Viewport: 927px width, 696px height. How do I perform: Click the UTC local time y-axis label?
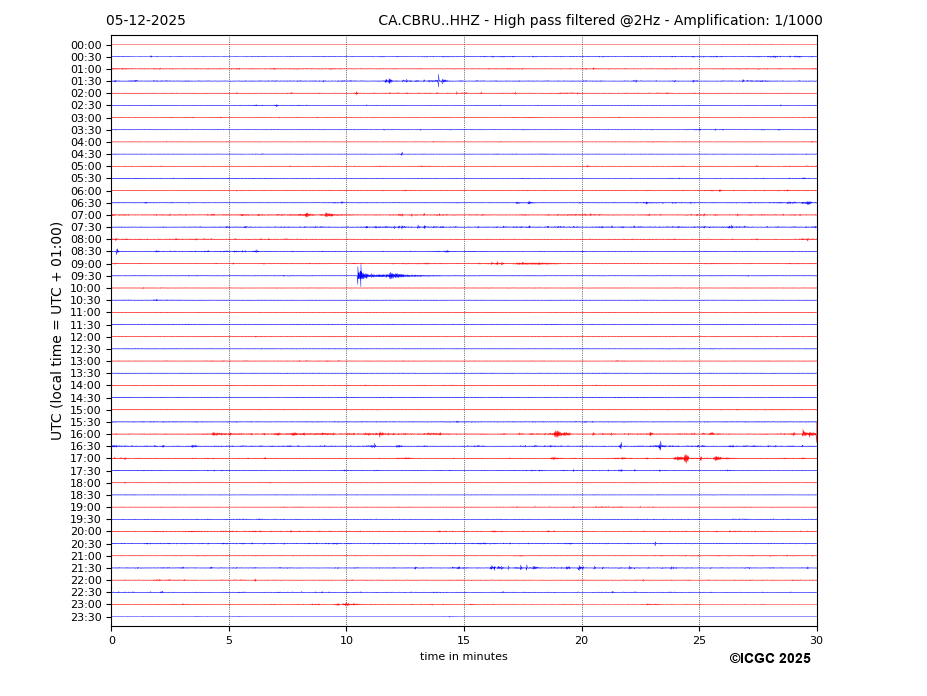pyautogui.click(x=57, y=330)
